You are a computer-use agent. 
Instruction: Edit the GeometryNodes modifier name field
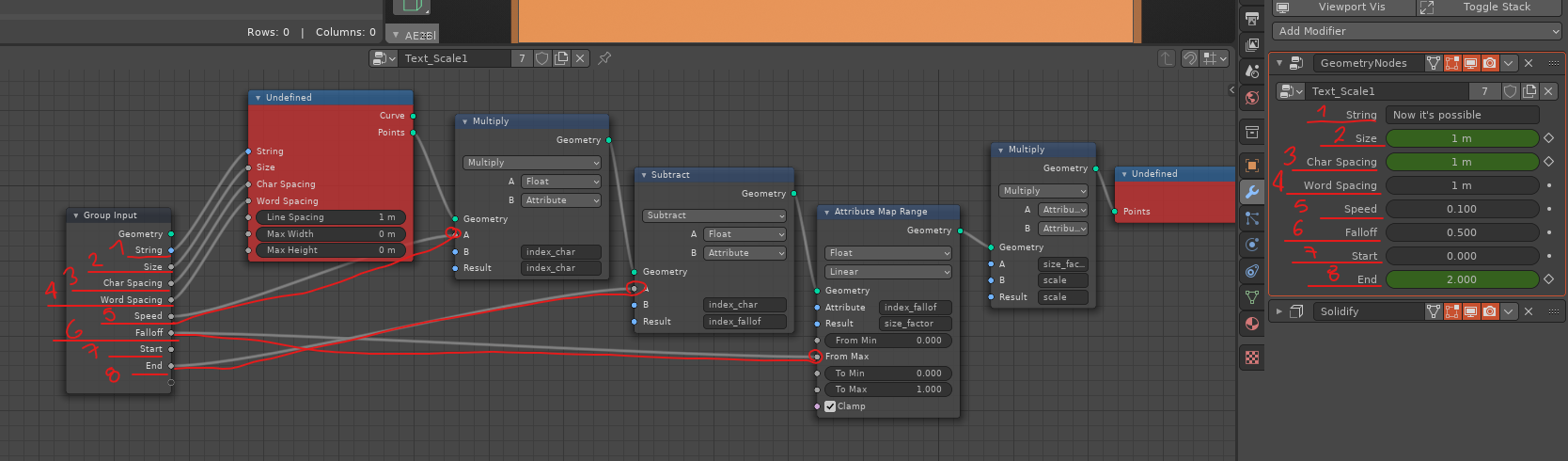coord(1367,63)
